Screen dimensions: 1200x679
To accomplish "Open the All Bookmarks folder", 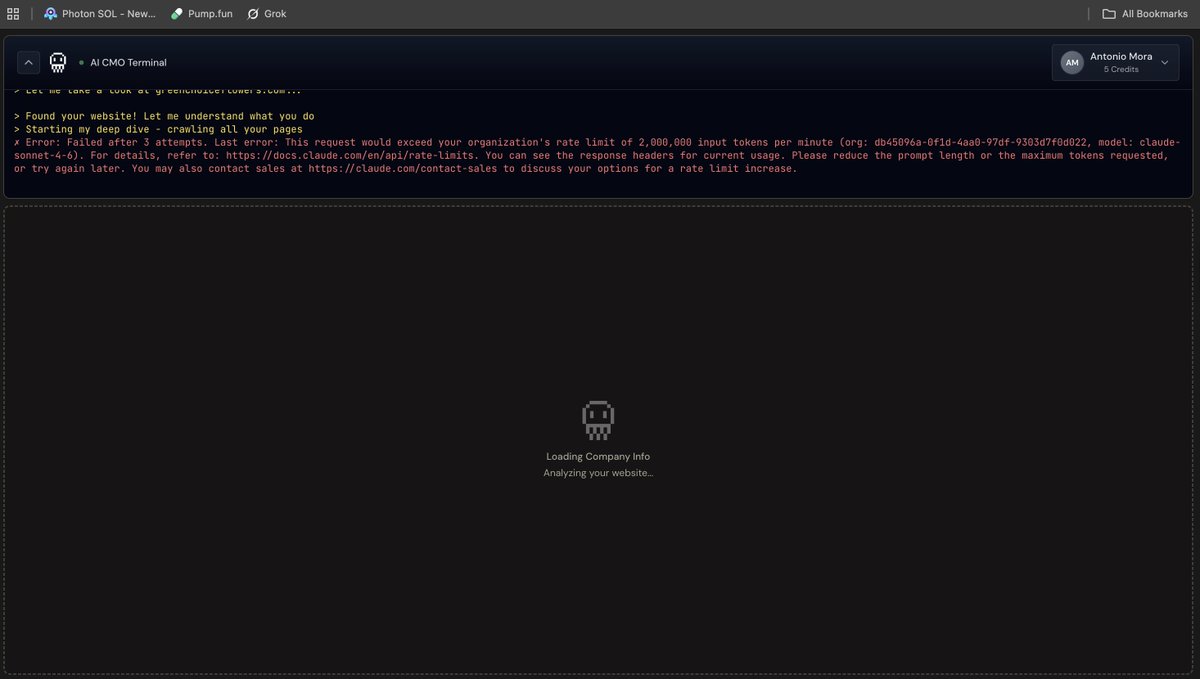I will [x=1144, y=14].
